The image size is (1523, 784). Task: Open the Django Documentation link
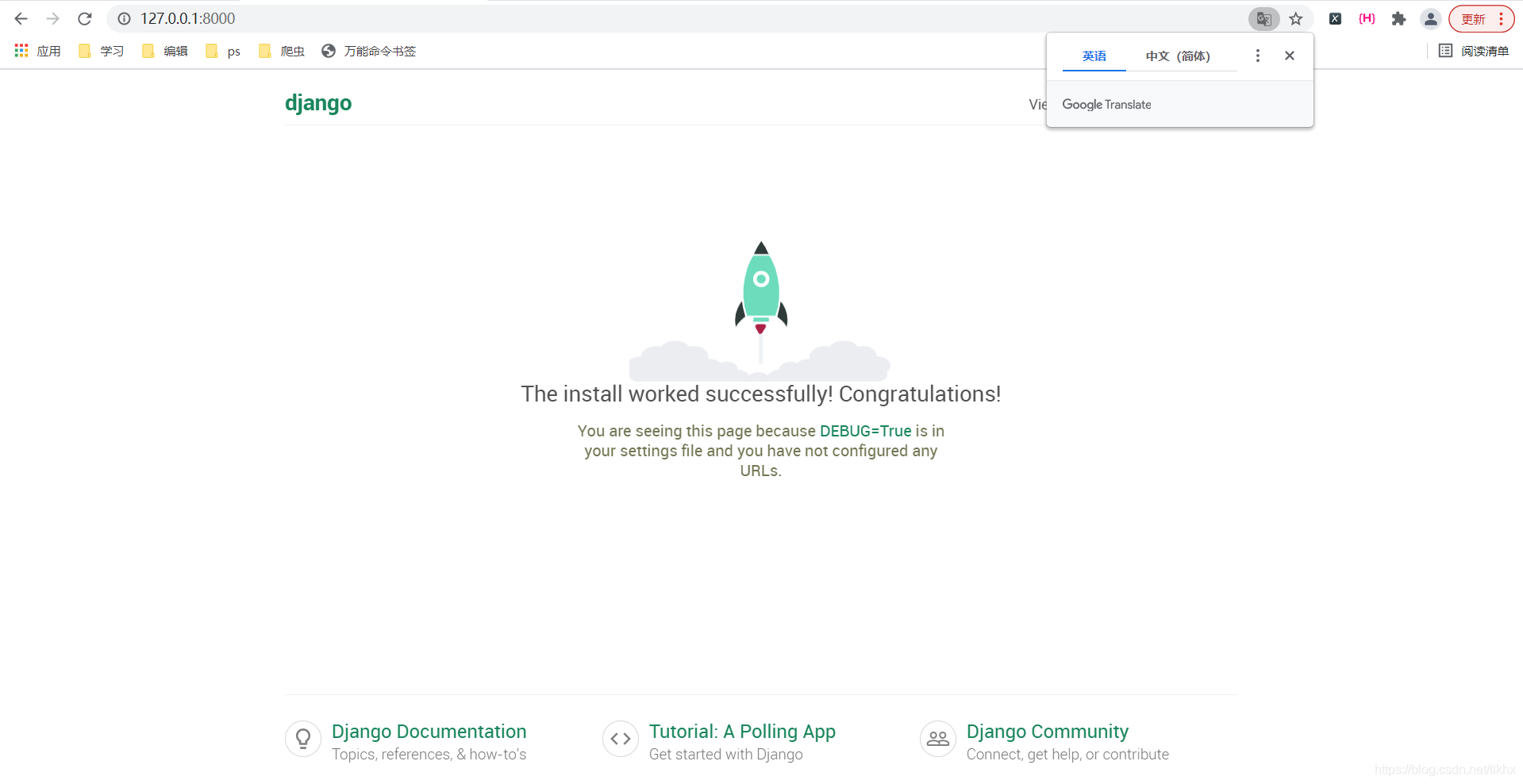coord(429,732)
